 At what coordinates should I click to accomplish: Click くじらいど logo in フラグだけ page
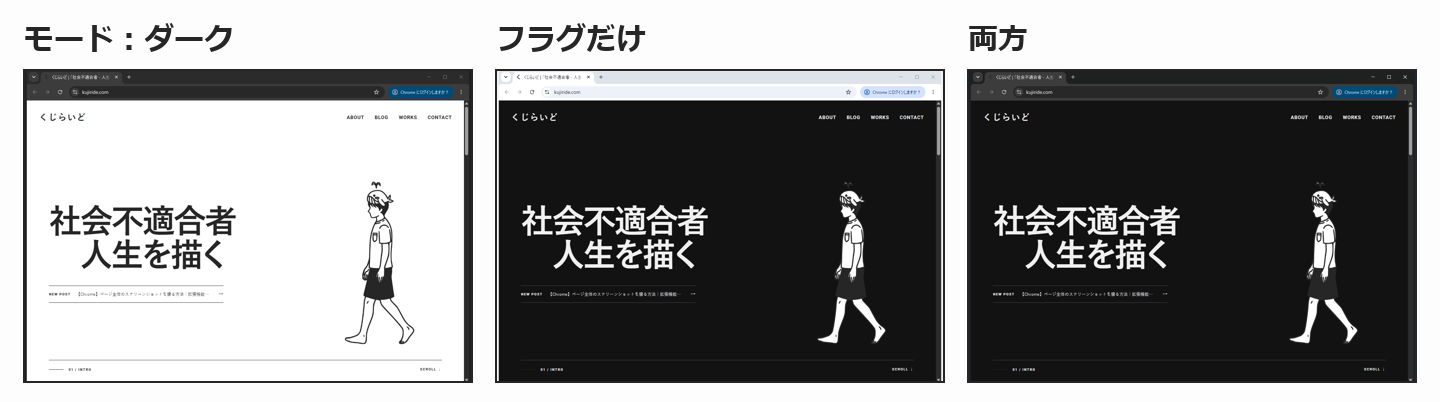(x=534, y=117)
